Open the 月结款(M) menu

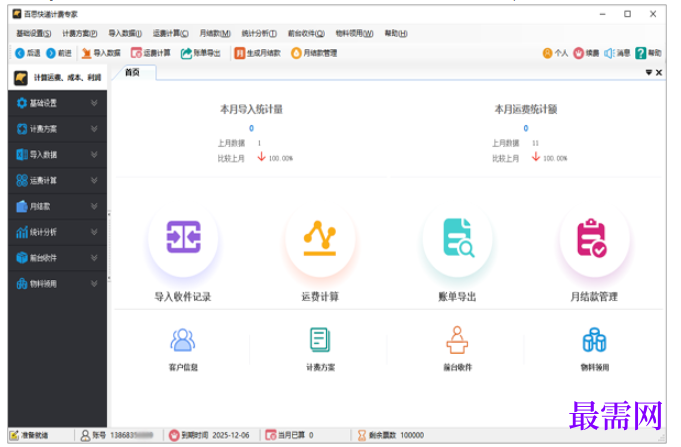point(215,33)
